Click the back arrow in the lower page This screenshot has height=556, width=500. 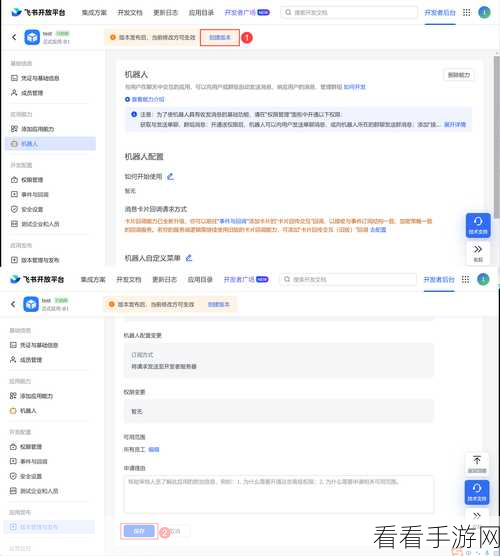13,304
